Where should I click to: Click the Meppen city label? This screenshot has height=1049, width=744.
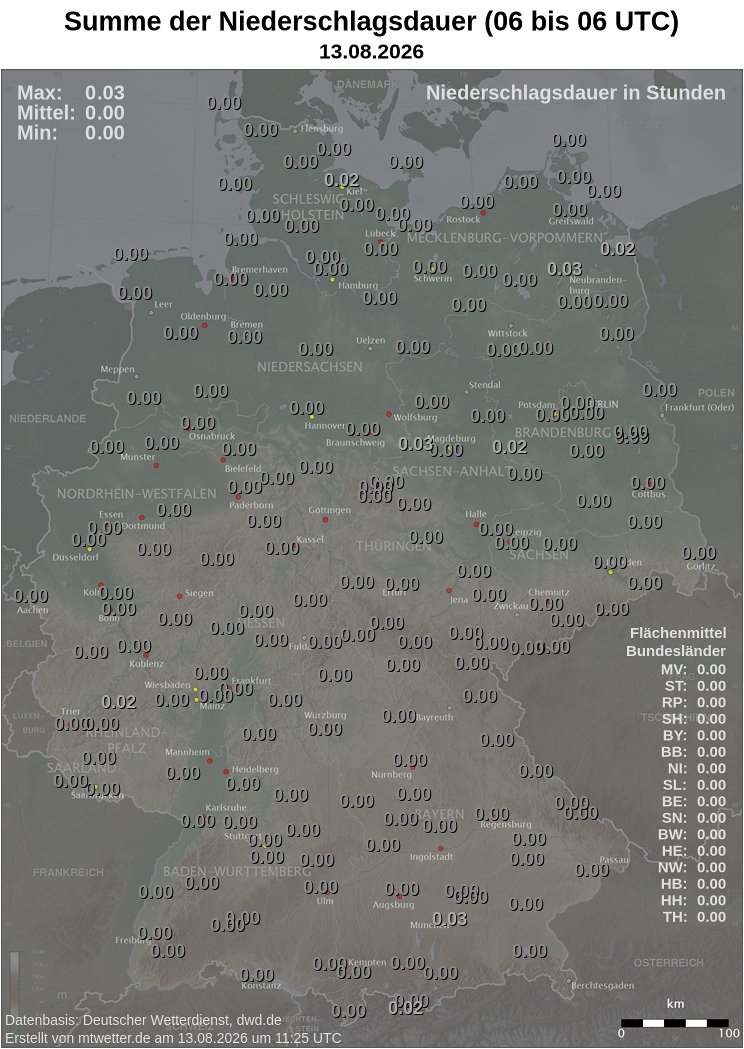(117, 369)
